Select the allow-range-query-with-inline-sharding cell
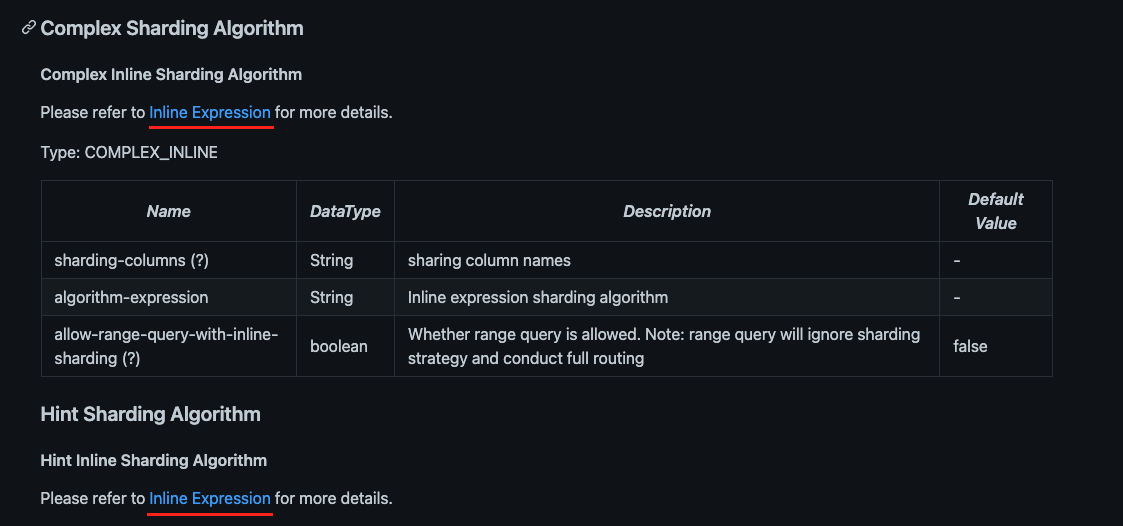Screen dimensions: 1123x526 (169, 346)
